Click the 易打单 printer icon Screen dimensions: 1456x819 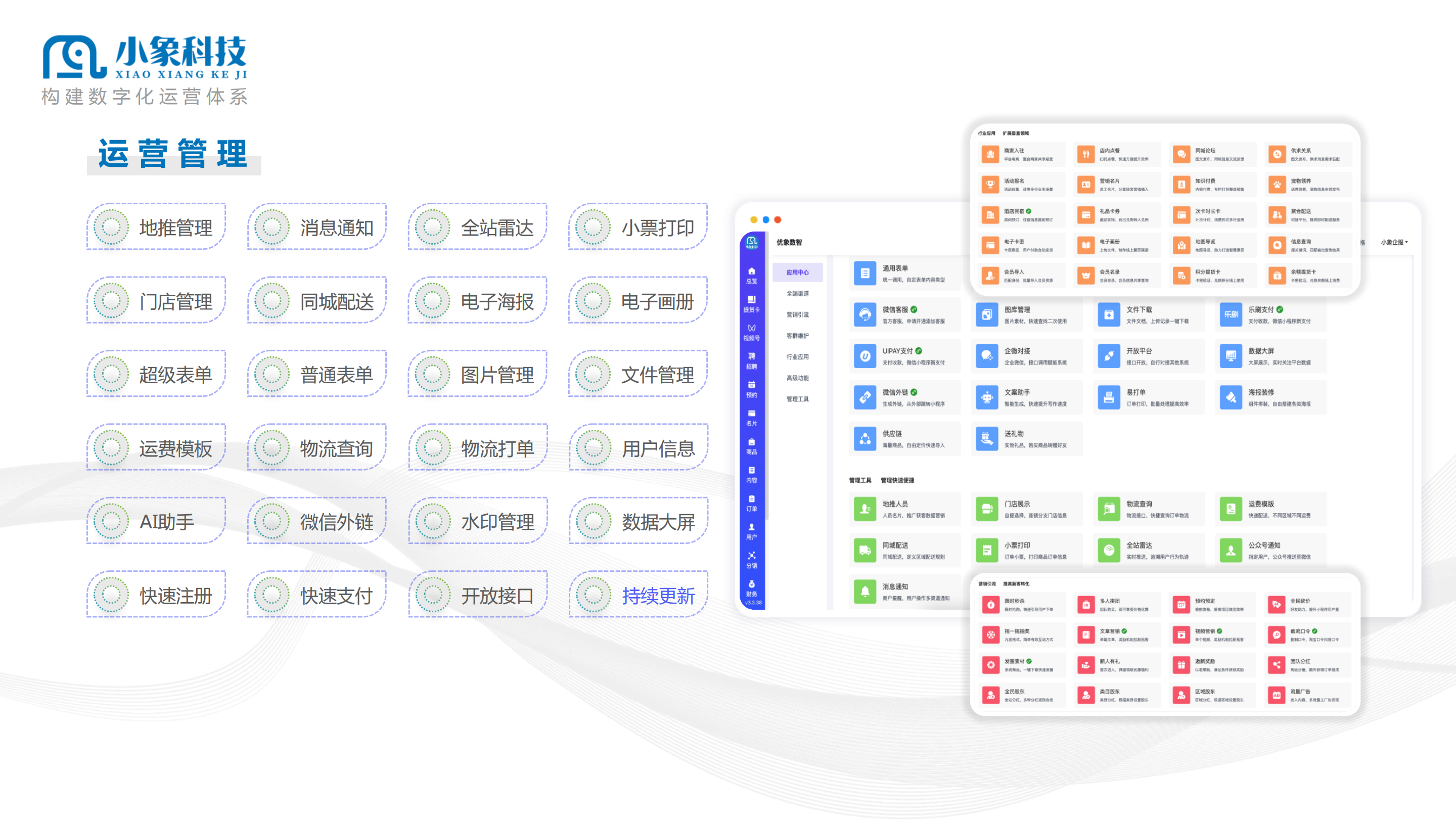pos(1109,397)
